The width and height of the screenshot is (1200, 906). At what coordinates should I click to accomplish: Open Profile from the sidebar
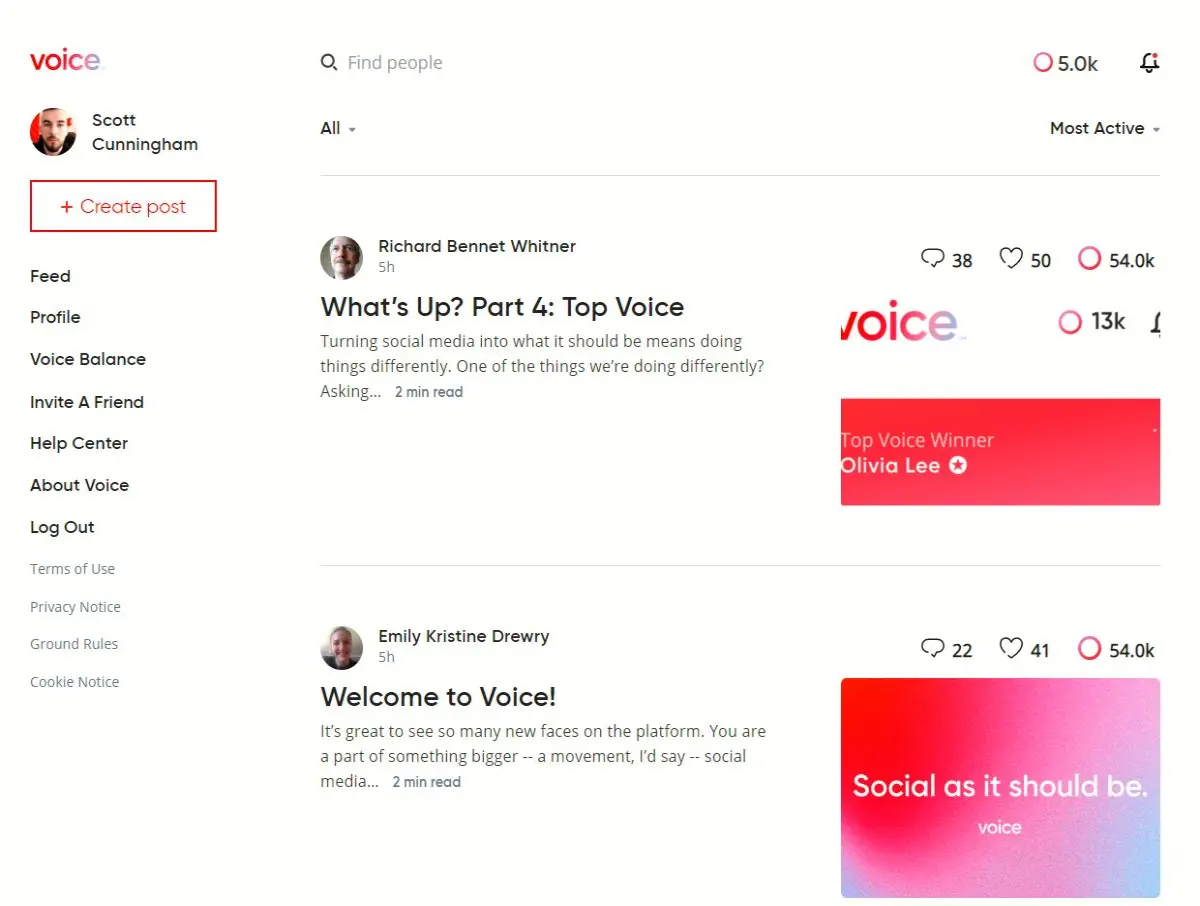(55, 317)
